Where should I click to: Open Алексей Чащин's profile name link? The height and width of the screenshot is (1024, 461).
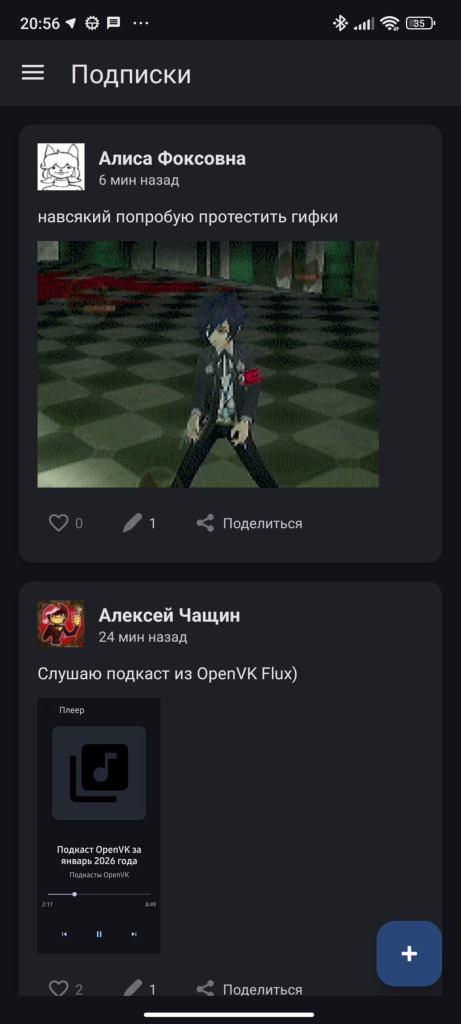(169, 615)
